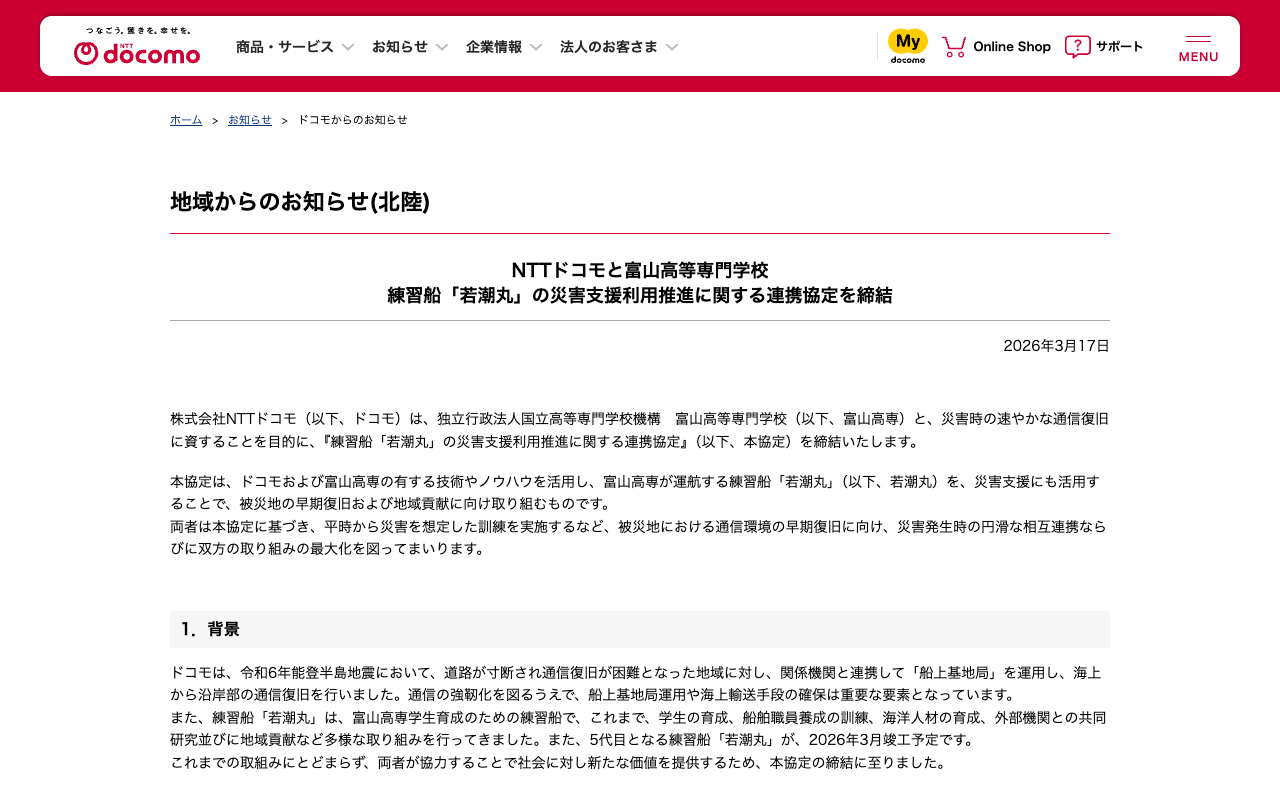Open the お知らせ menu in the header

[x=400, y=47]
